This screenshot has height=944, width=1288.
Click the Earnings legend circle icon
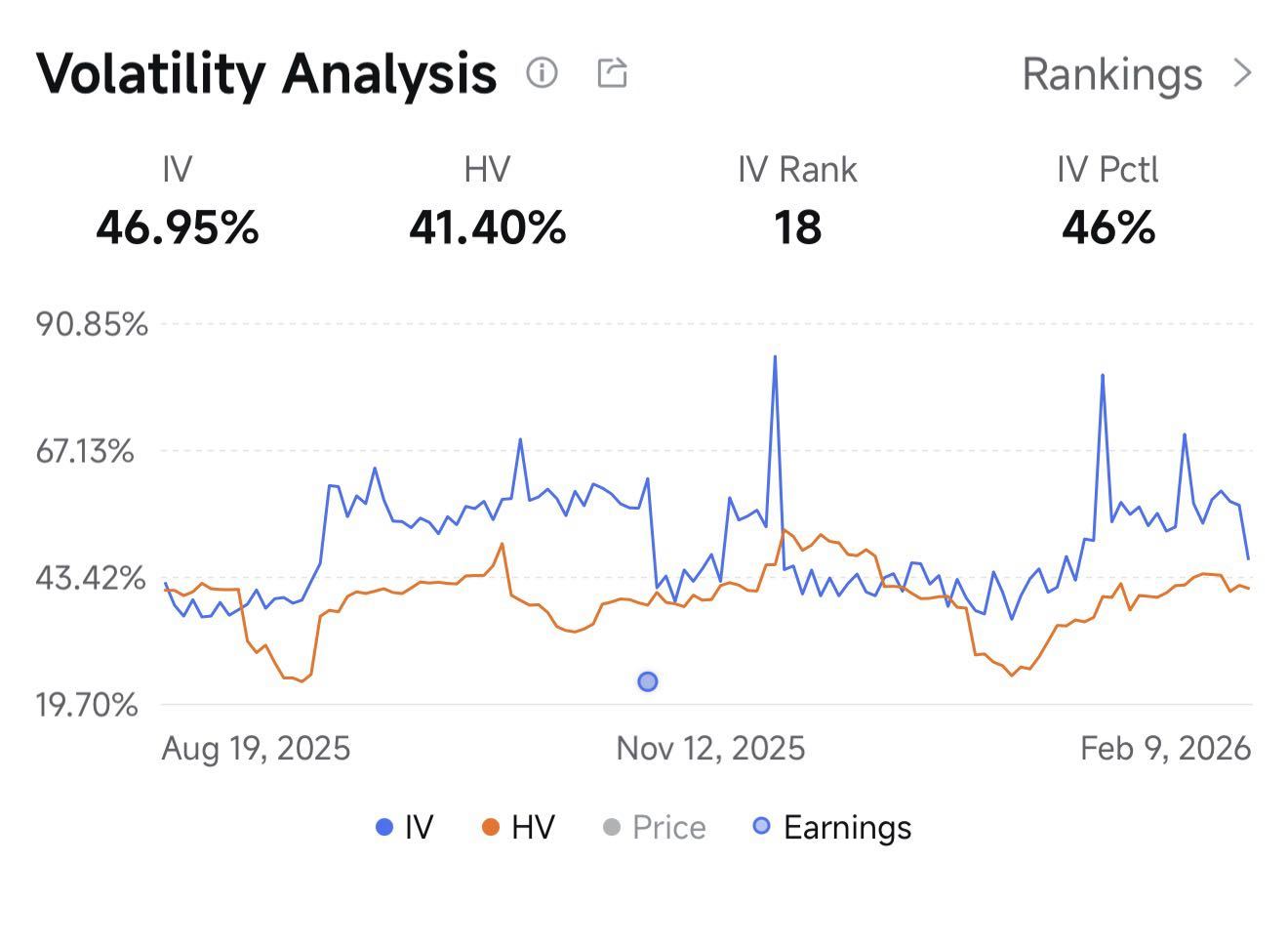[761, 827]
